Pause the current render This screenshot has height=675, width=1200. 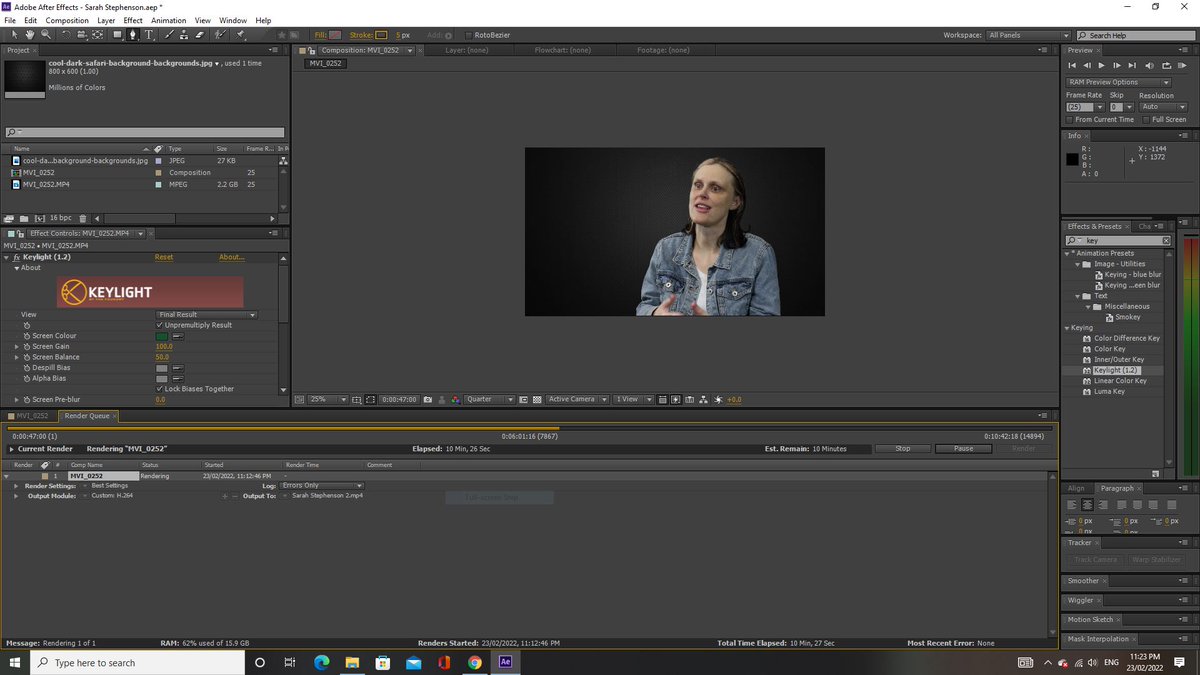click(963, 449)
